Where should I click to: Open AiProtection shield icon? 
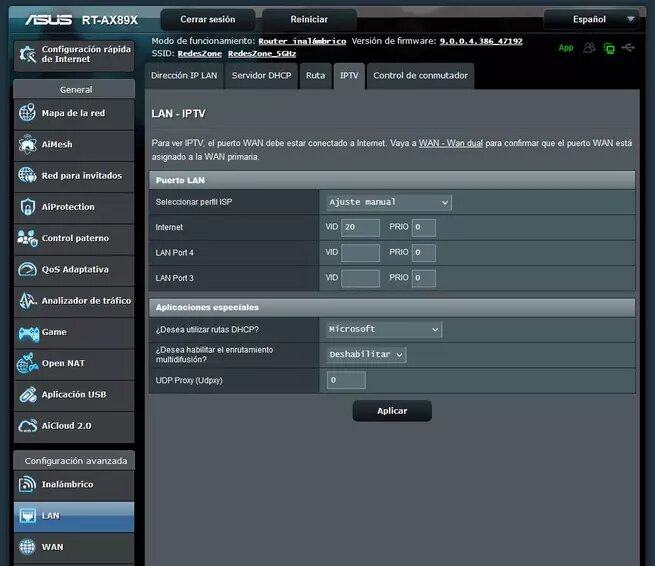(x=27, y=207)
